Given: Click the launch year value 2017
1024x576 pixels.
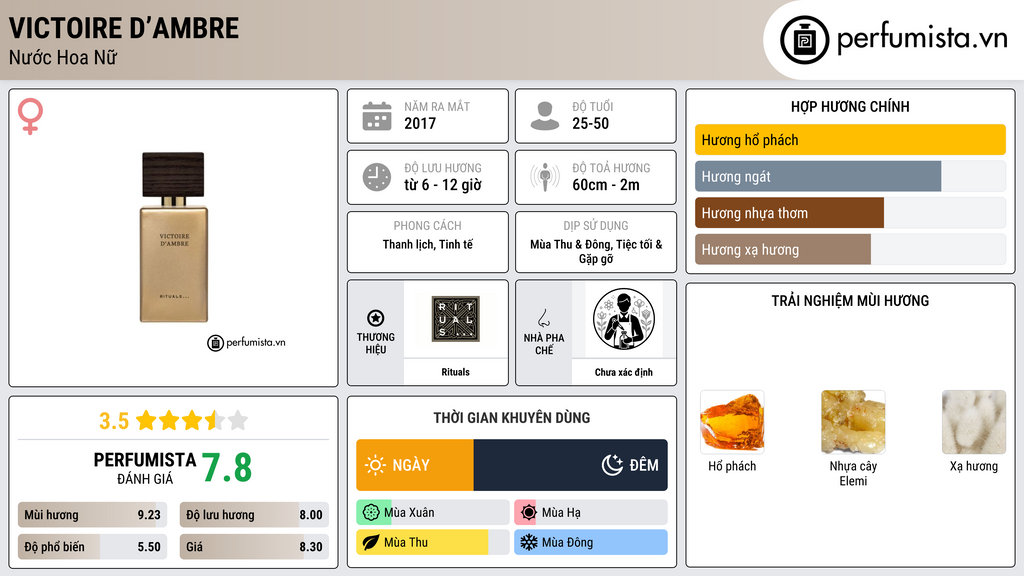Looking at the screenshot, I should 420,123.
